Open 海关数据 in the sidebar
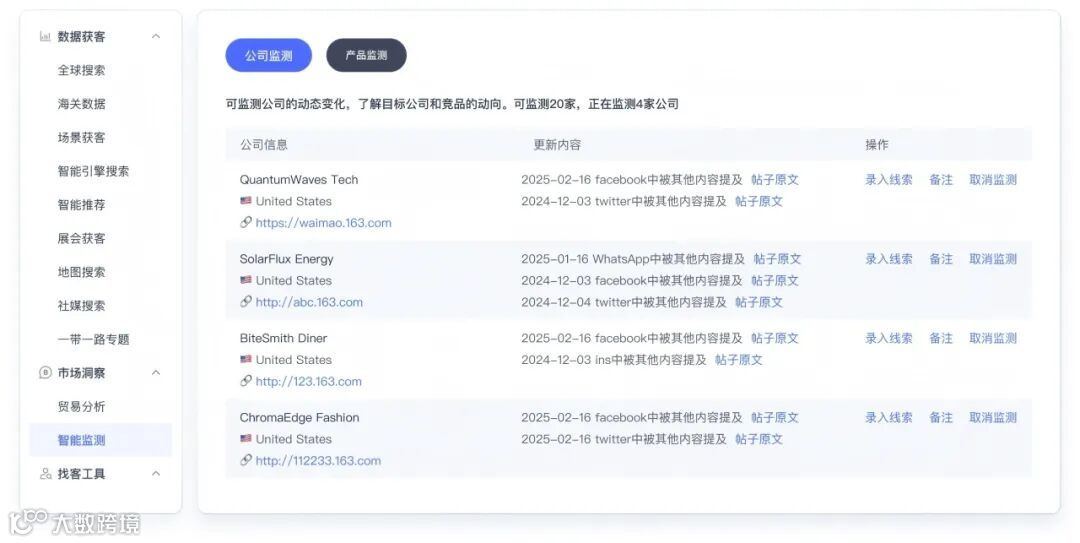This screenshot has width=1080, height=543. [81, 104]
